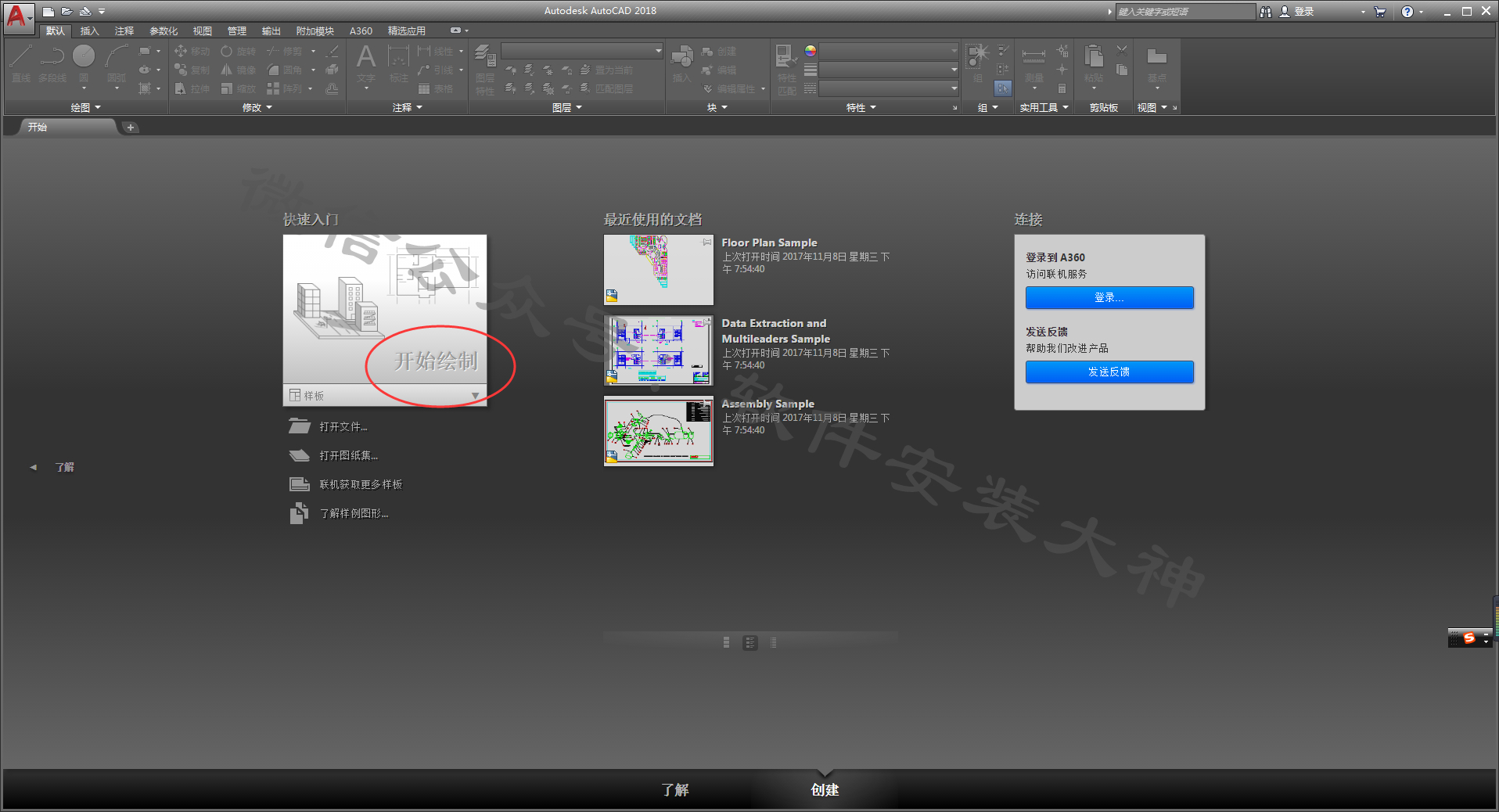Click the Open file icon in Quick Access toolbar
1499x812 pixels.
[67, 12]
